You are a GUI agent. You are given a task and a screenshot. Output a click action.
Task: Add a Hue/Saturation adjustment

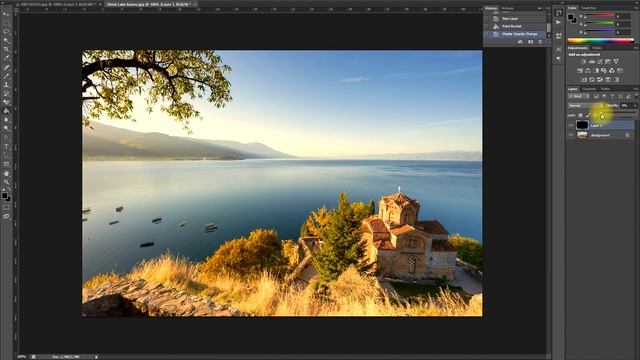click(x=580, y=71)
